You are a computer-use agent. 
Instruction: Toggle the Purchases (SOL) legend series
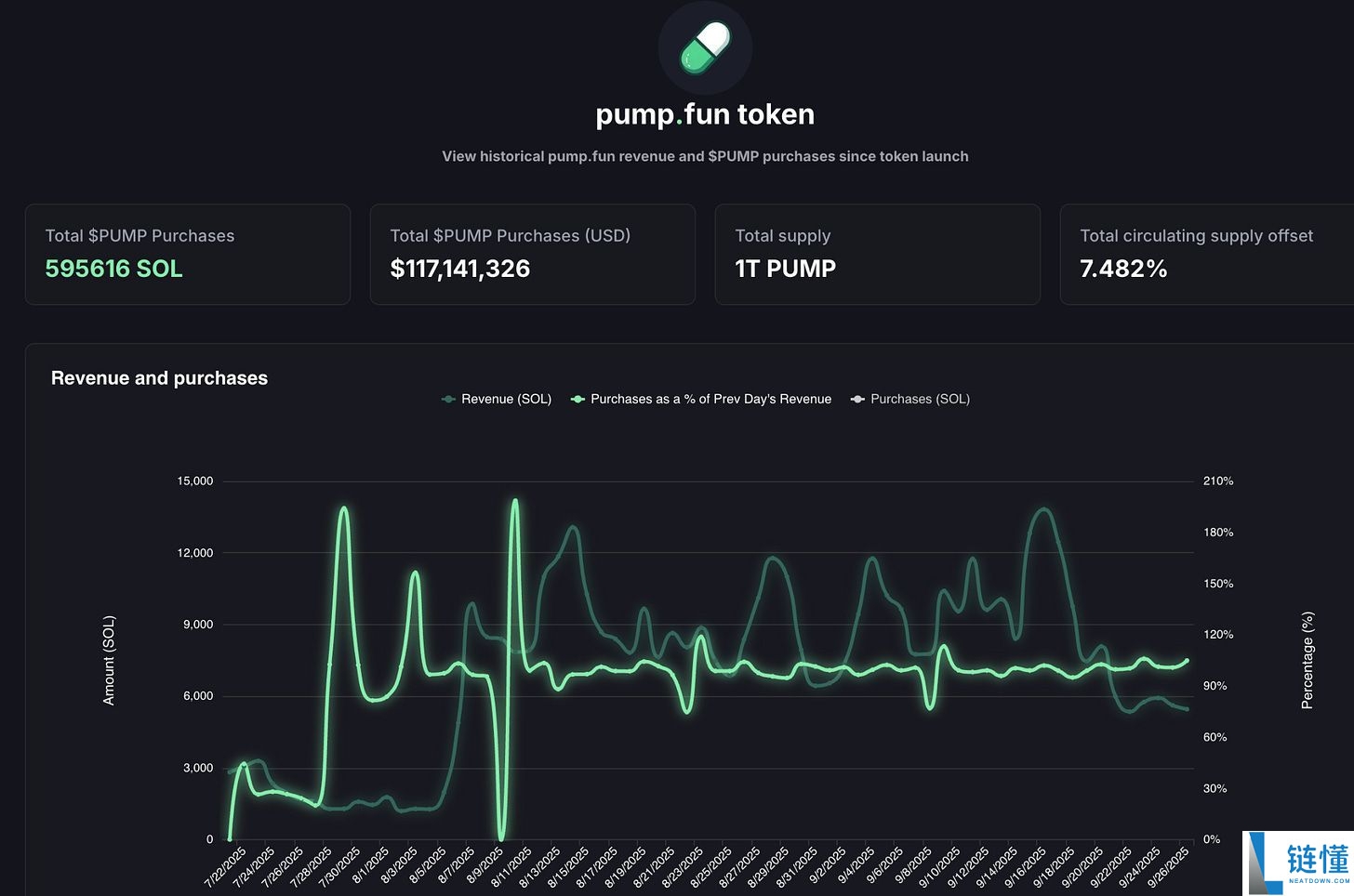point(910,399)
